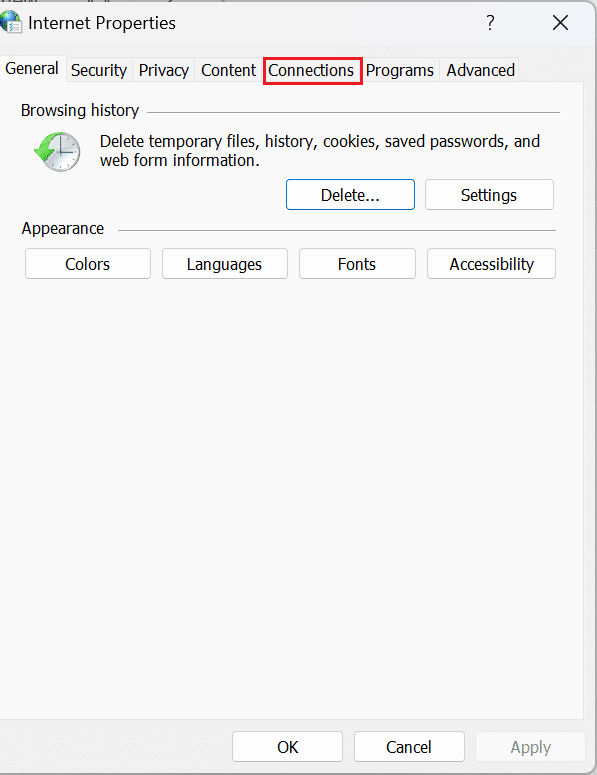
Task: Click the browsing history clock icon
Action: 58,152
